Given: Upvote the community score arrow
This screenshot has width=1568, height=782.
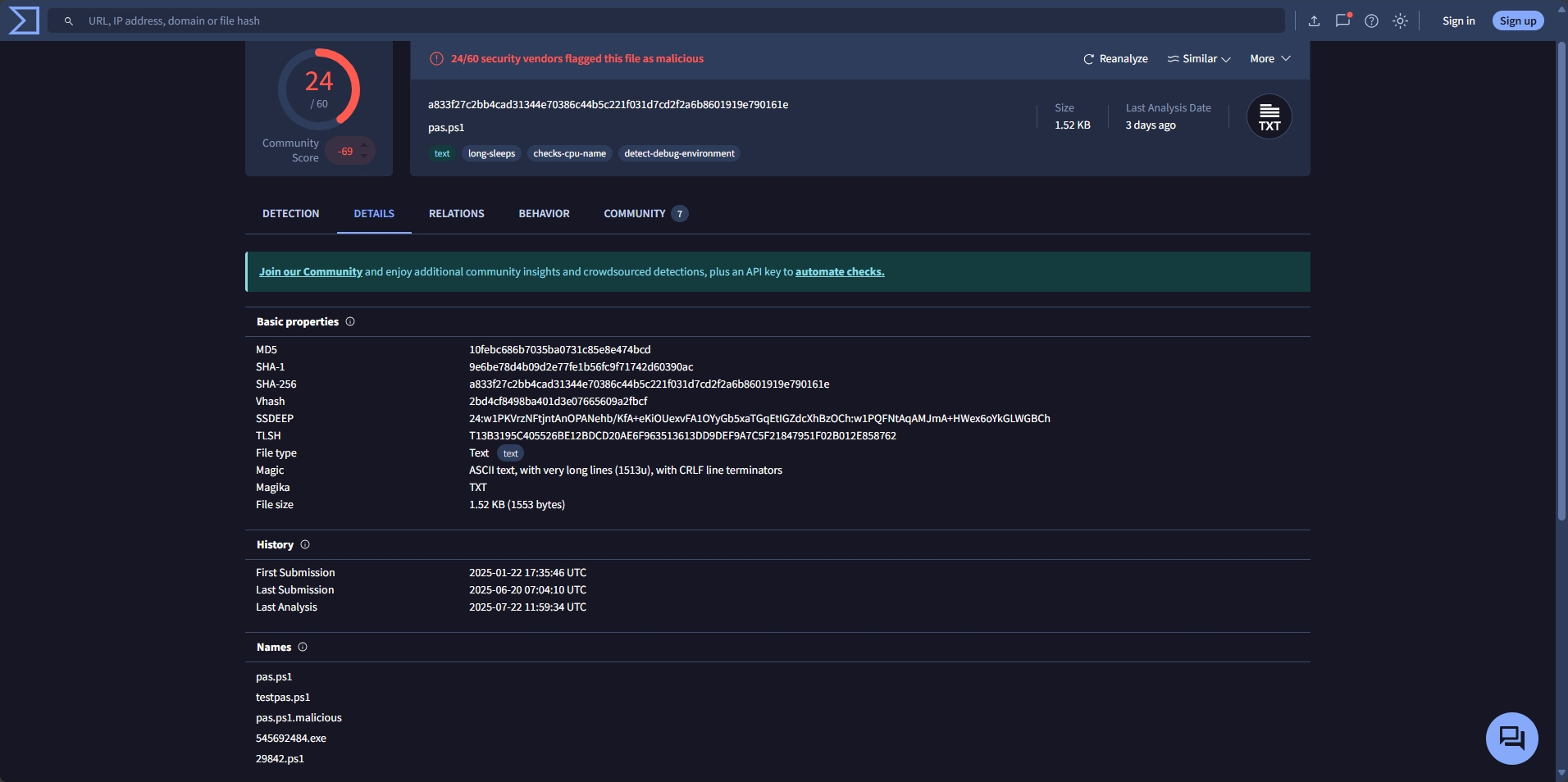Looking at the screenshot, I should click(x=364, y=145).
